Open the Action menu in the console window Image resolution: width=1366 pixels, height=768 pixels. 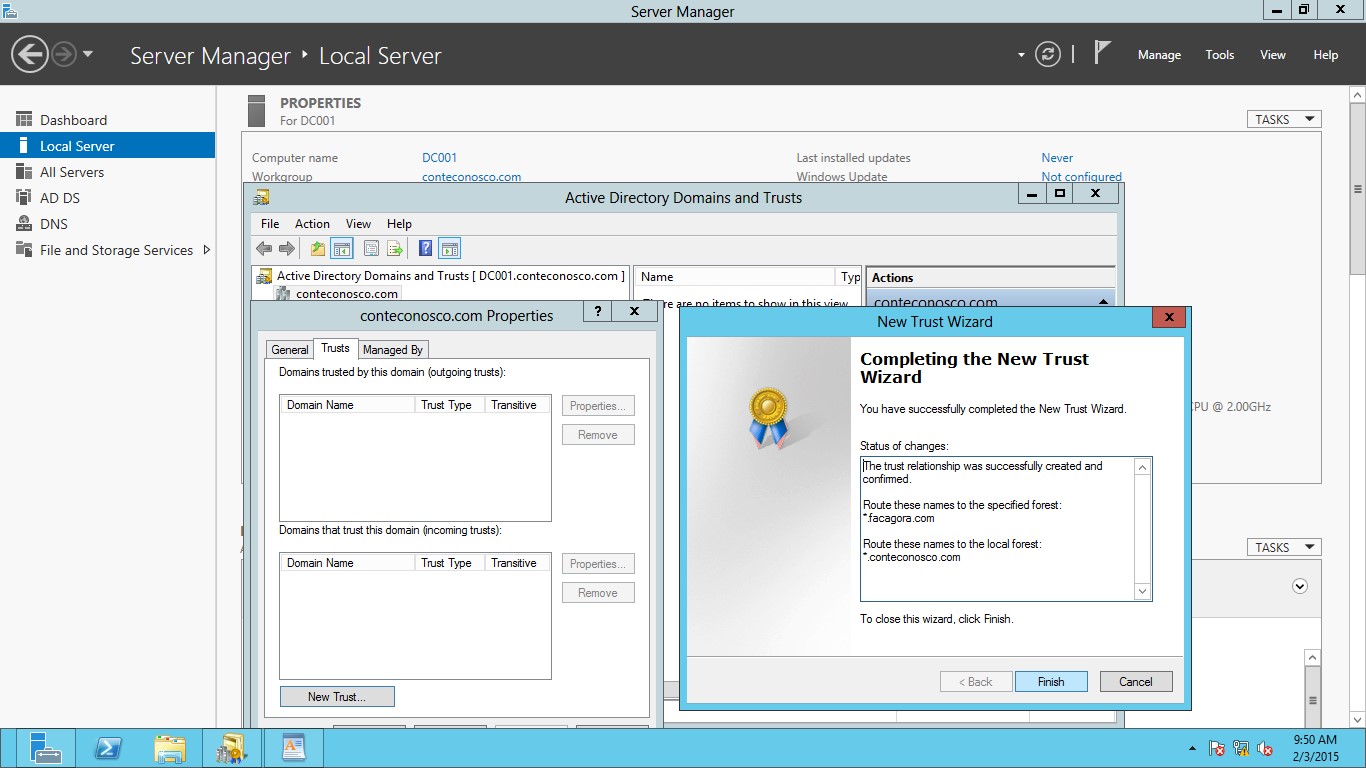click(311, 223)
